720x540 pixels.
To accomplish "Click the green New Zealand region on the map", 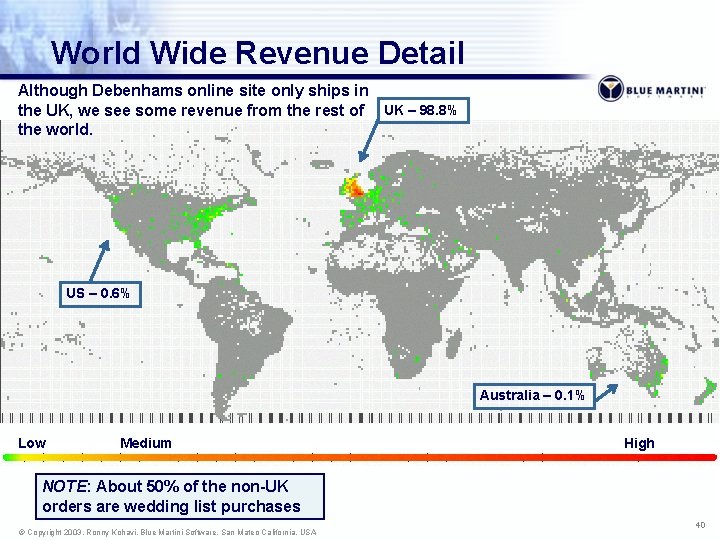I will (x=705, y=391).
